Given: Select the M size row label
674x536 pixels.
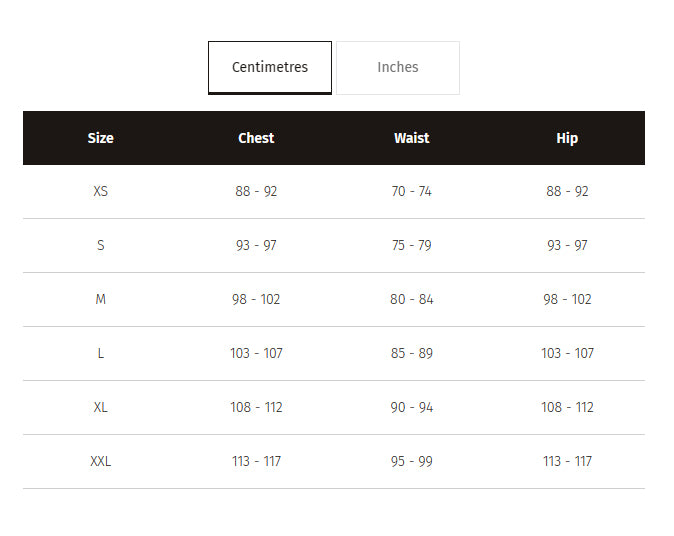Looking at the screenshot, I should click(101, 299).
